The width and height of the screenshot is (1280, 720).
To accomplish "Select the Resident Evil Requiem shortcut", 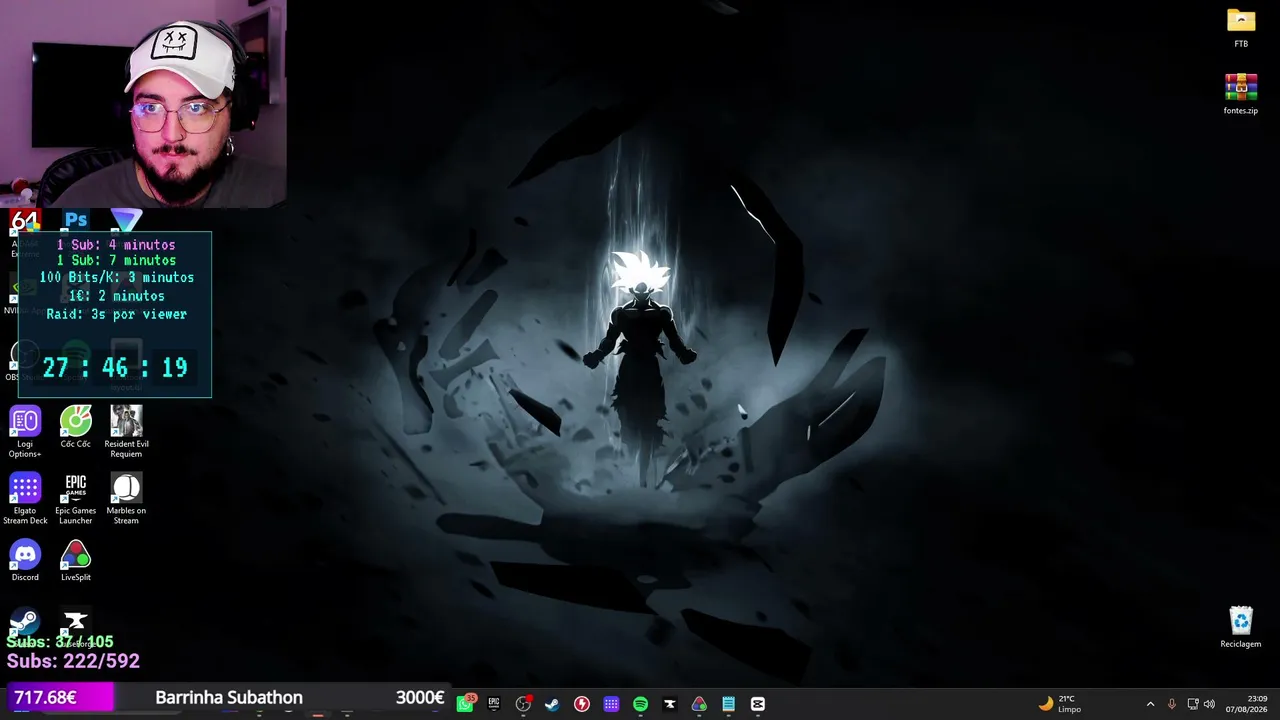I will [x=126, y=431].
